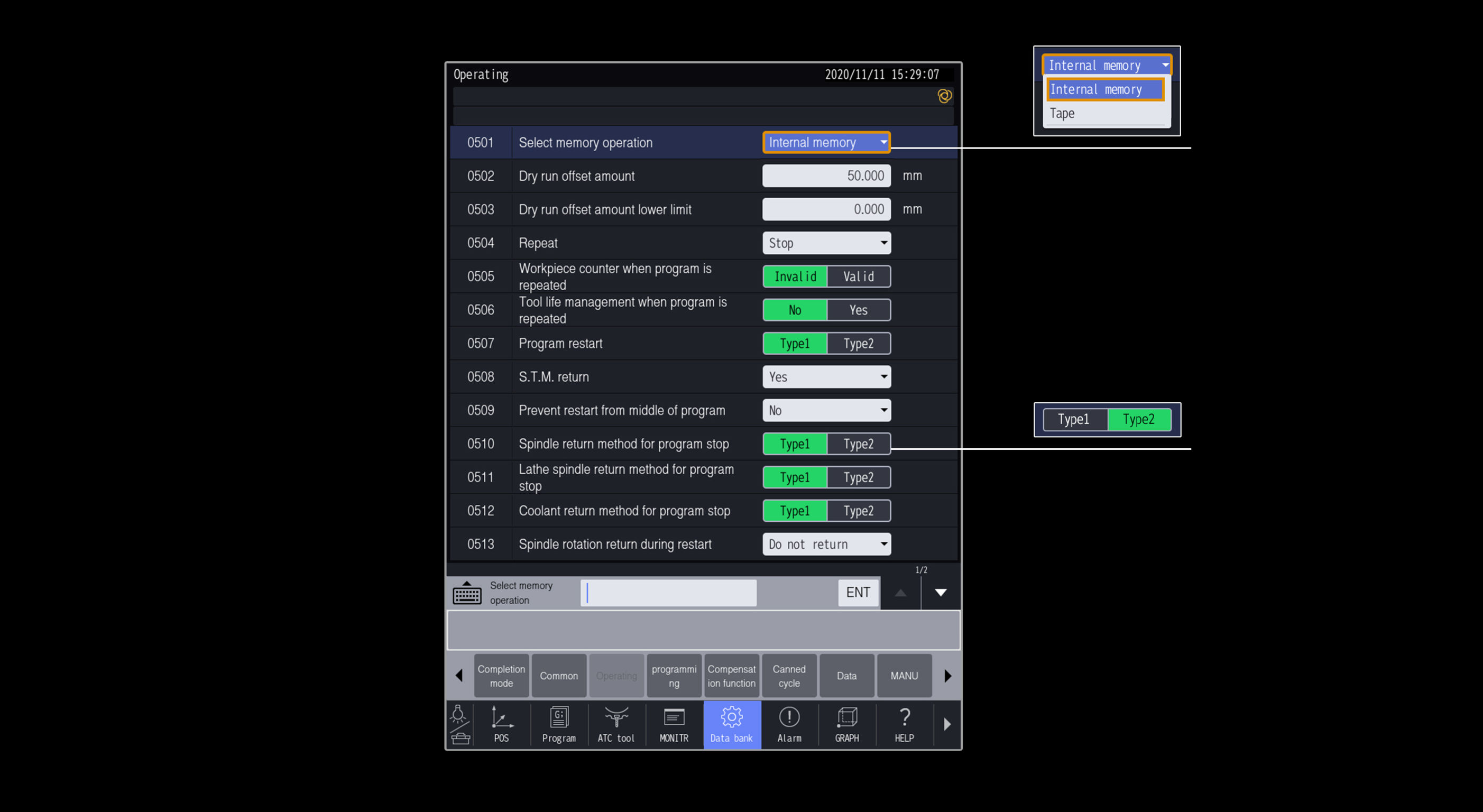Select the Canned cycle tab
The image size is (1483, 812).
[x=789, y=676]
